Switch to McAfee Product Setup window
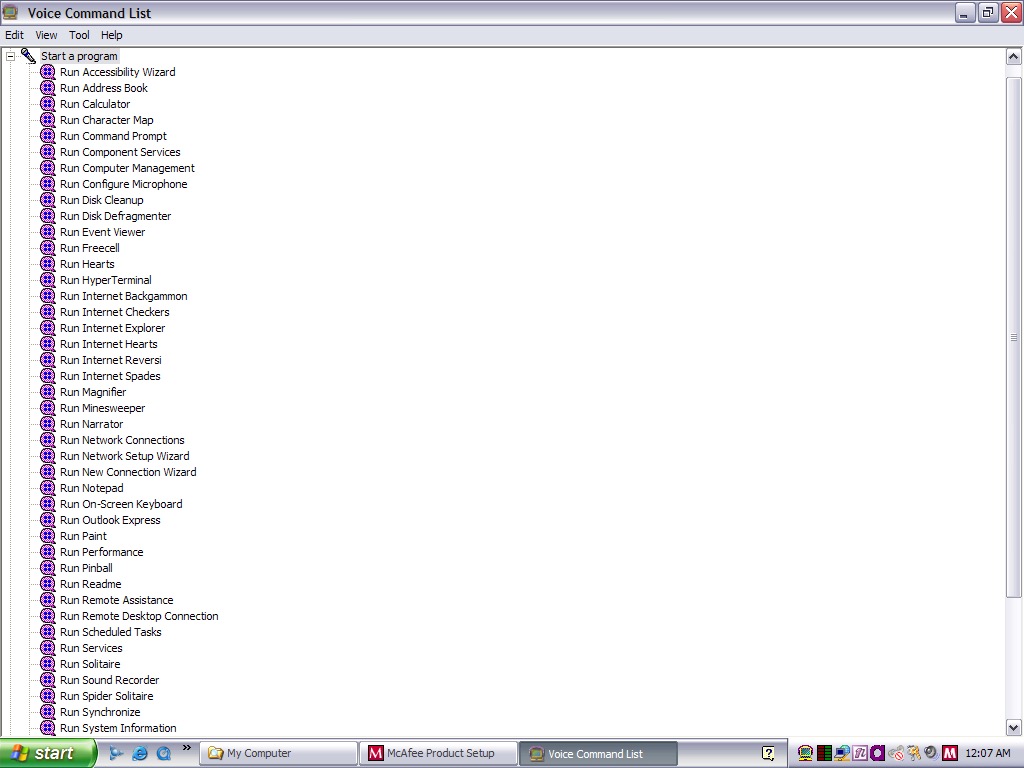Screen dimensions: 1024x768 point(438,753)
